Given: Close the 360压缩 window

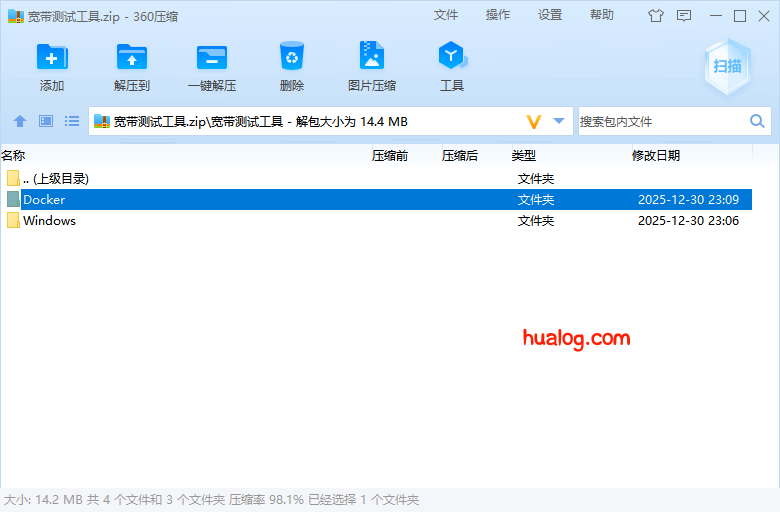Looking at the screenshot, I should tap(764, 16).
